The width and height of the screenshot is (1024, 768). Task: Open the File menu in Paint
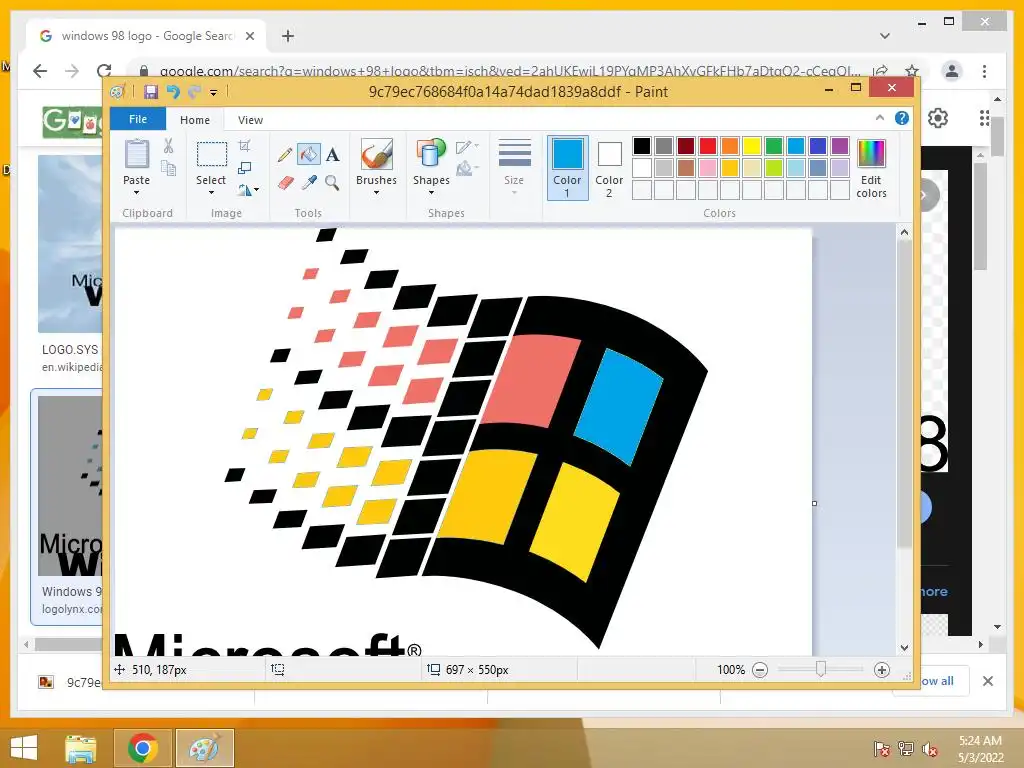pyautogui.click(x=138, y=119)
